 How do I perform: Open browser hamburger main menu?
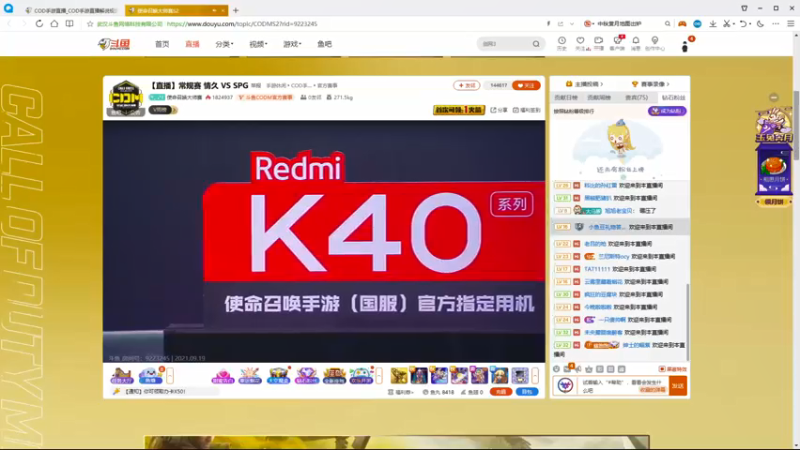click(791, 23)
